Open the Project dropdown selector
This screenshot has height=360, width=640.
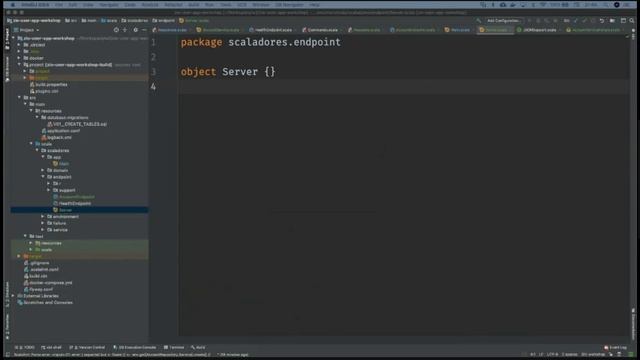point(27,30)
